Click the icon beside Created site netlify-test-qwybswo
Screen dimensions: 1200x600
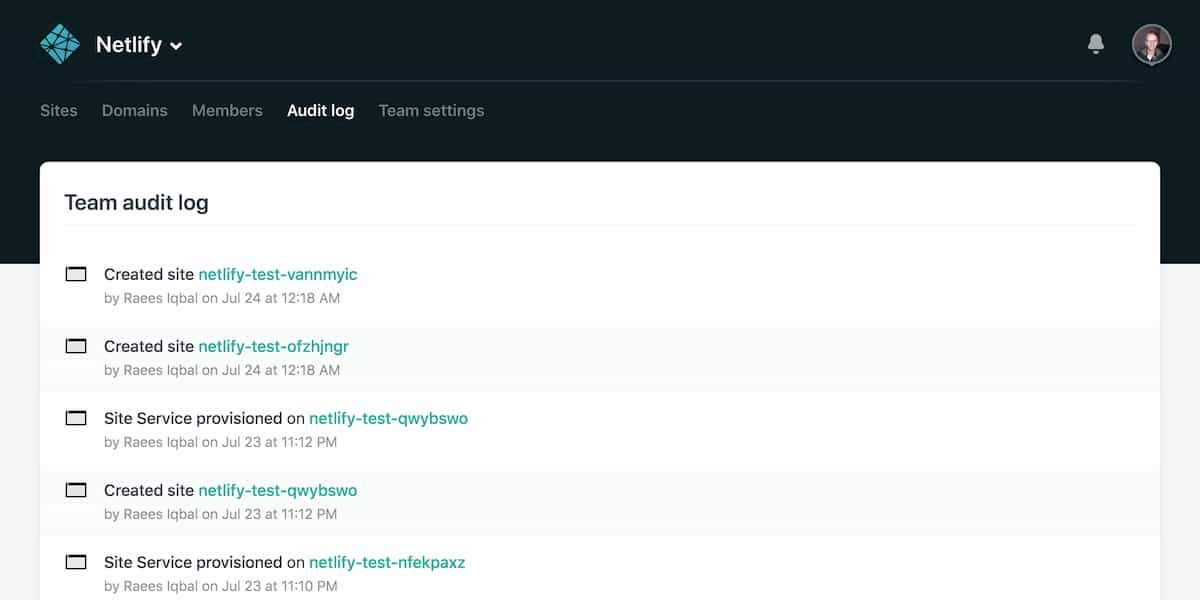pyautogui.click(x=76, y=490)
